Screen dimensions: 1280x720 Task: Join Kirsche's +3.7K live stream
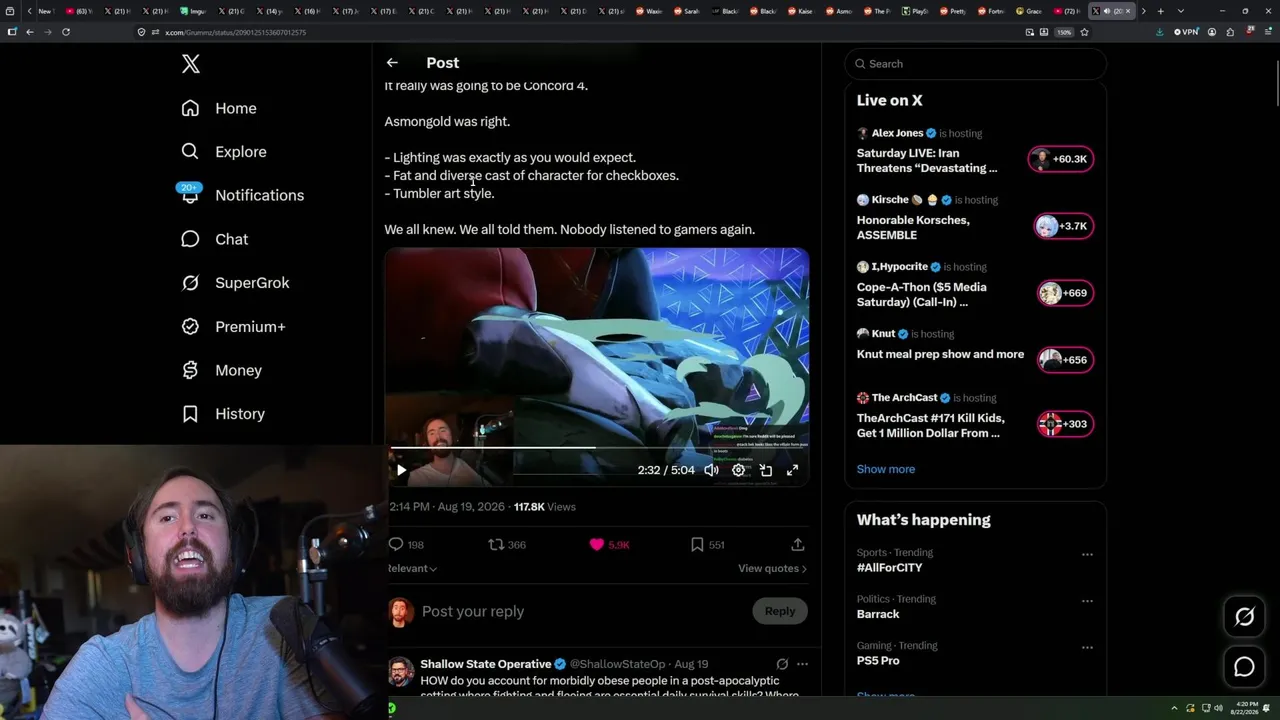(1063, 226)
